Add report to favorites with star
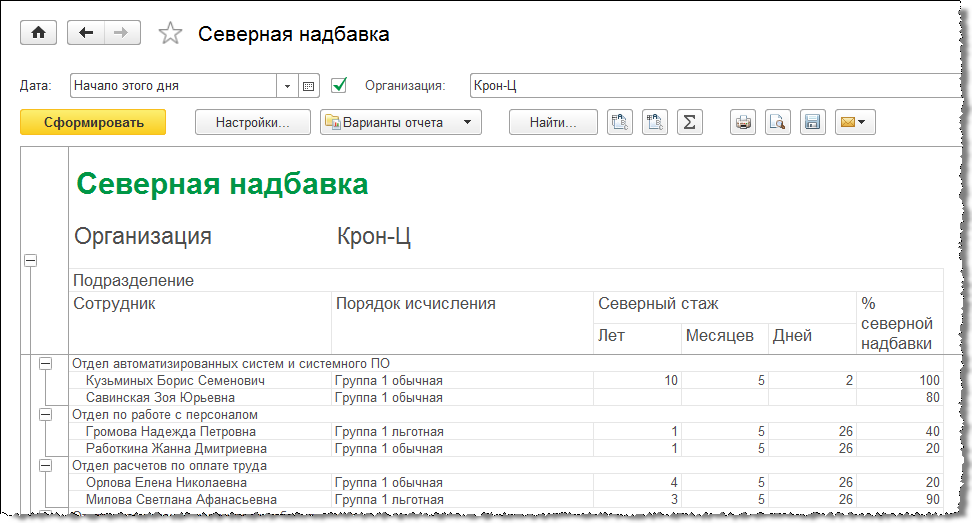 point(171,34)
